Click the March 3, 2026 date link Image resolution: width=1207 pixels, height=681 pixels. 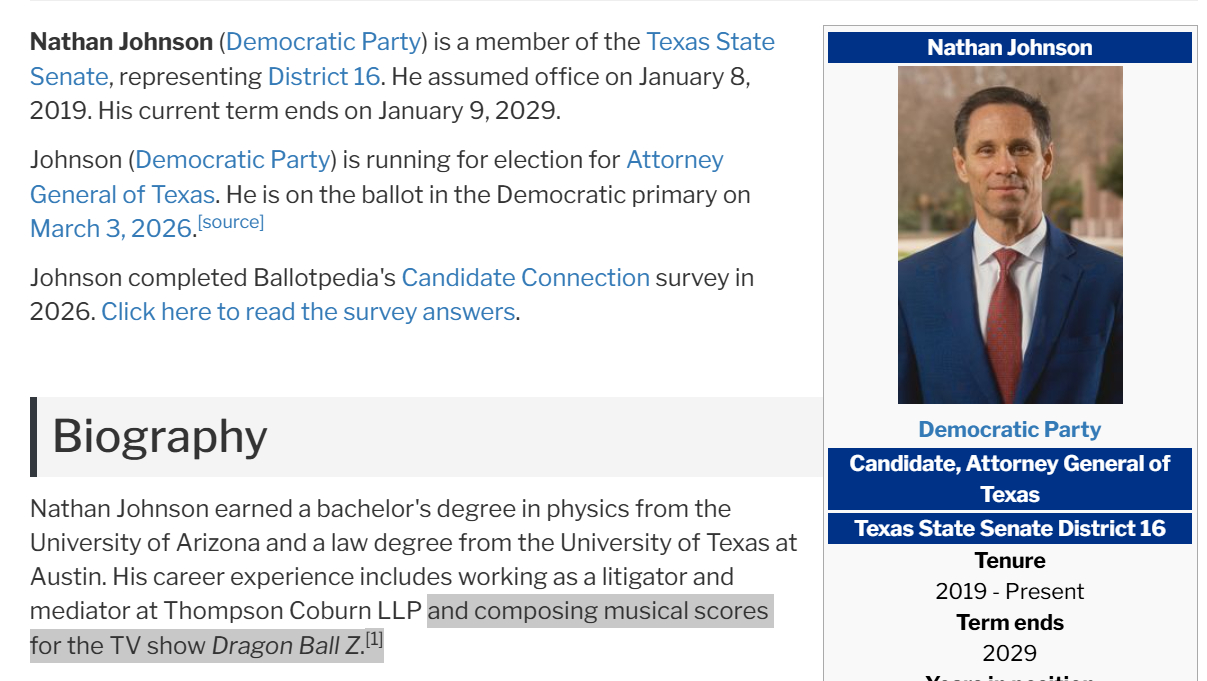pos(110,229)
